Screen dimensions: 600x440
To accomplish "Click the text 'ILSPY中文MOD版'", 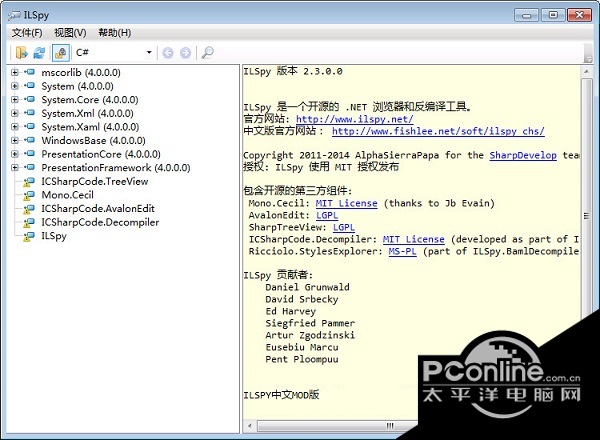I will [x=281, y=395].
